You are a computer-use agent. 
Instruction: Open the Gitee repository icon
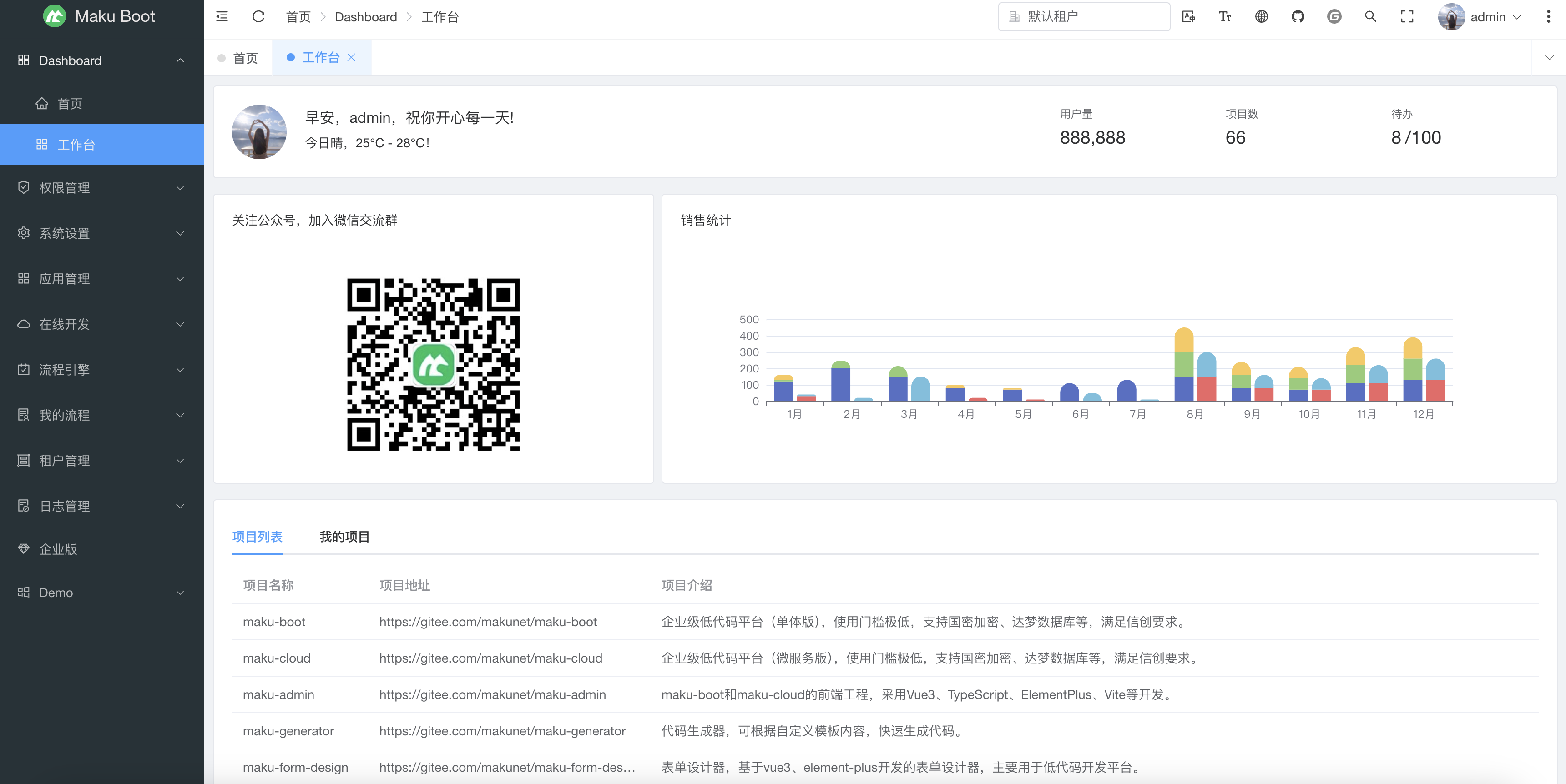point(1334,17)
